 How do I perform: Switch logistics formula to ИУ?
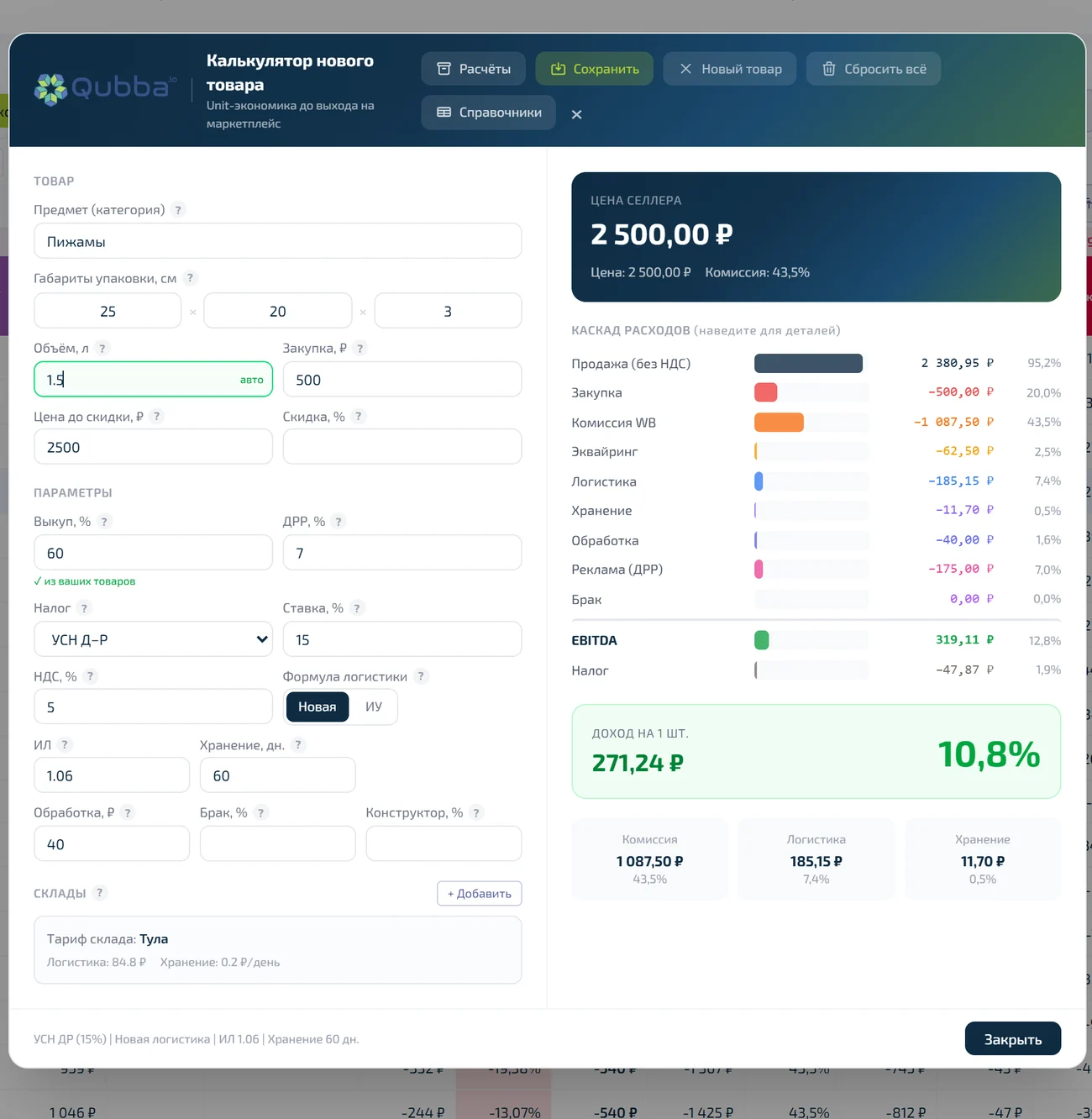374,707
